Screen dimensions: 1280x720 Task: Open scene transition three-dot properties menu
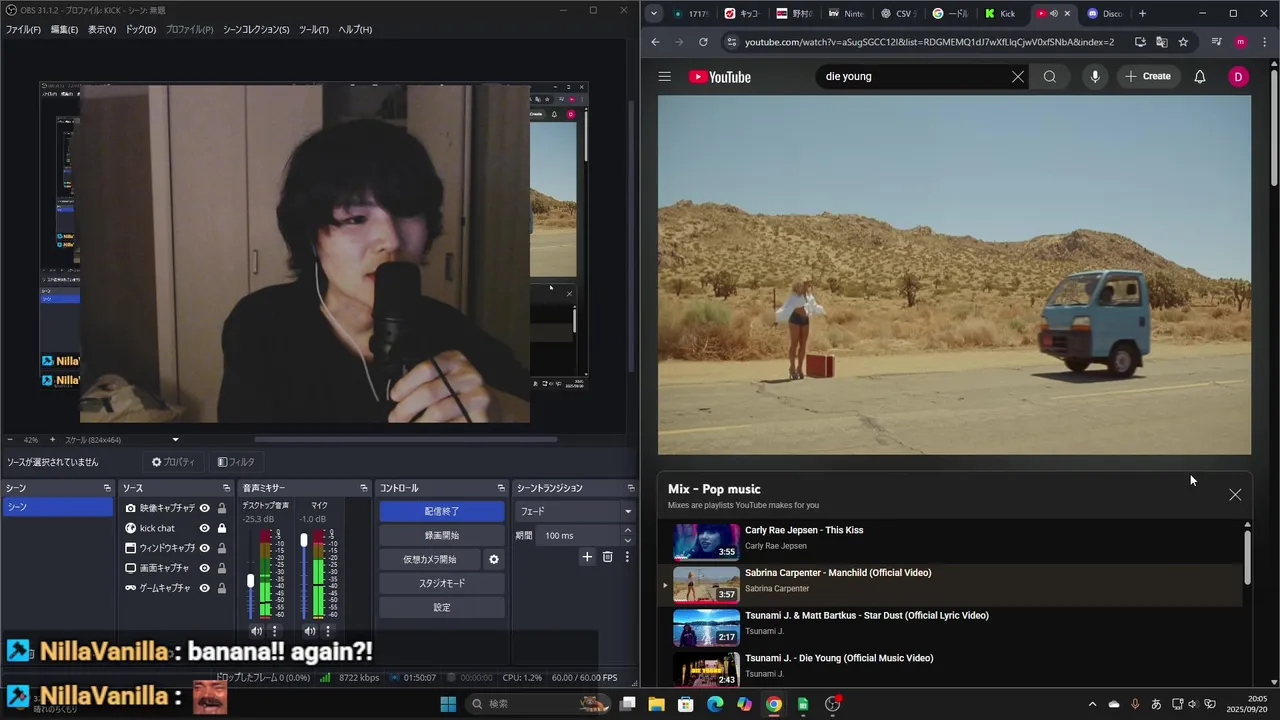pyautogui.click(x=627, y=557)
